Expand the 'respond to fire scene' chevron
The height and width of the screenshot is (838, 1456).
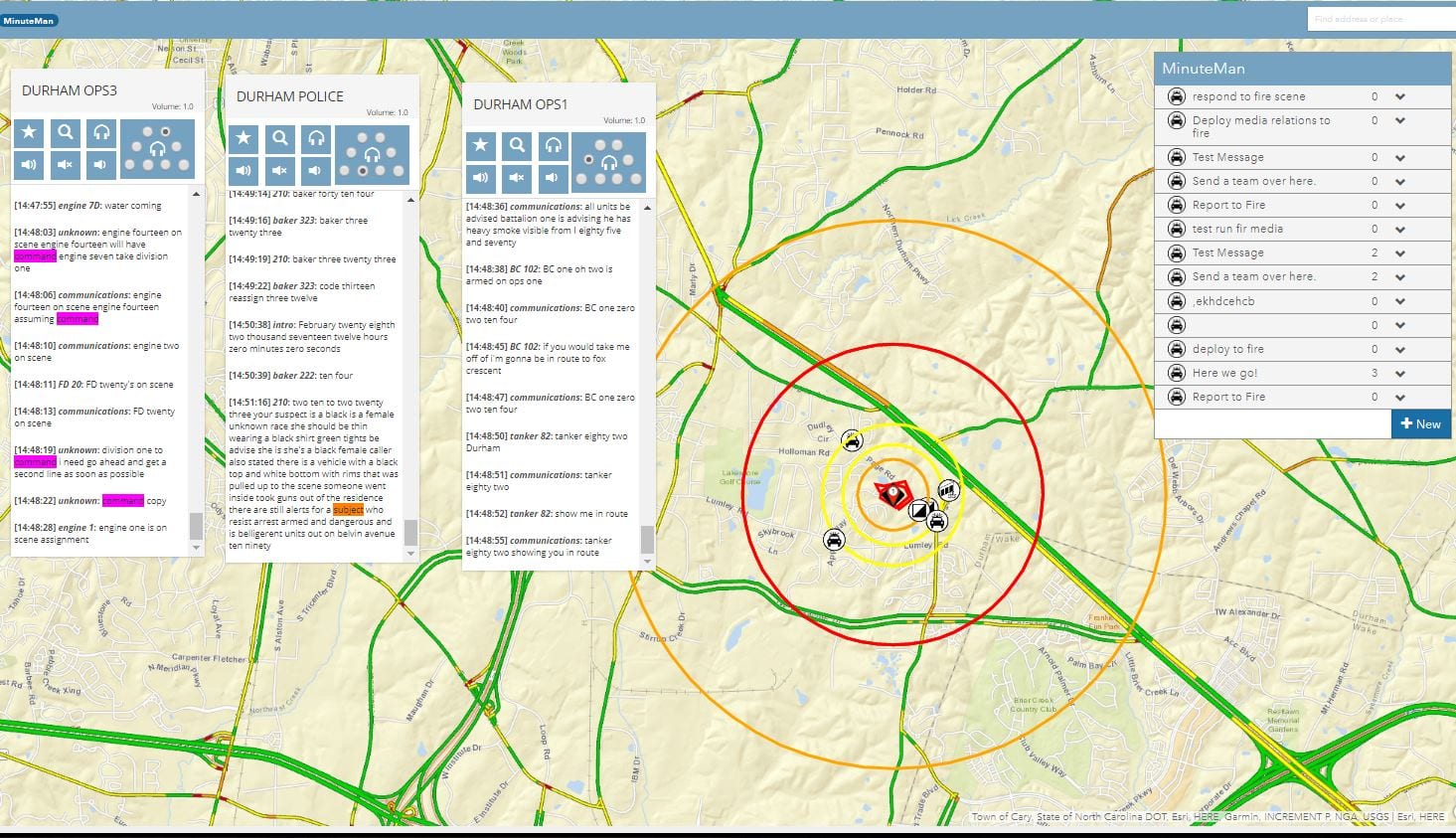click(x=1399, y=97)
